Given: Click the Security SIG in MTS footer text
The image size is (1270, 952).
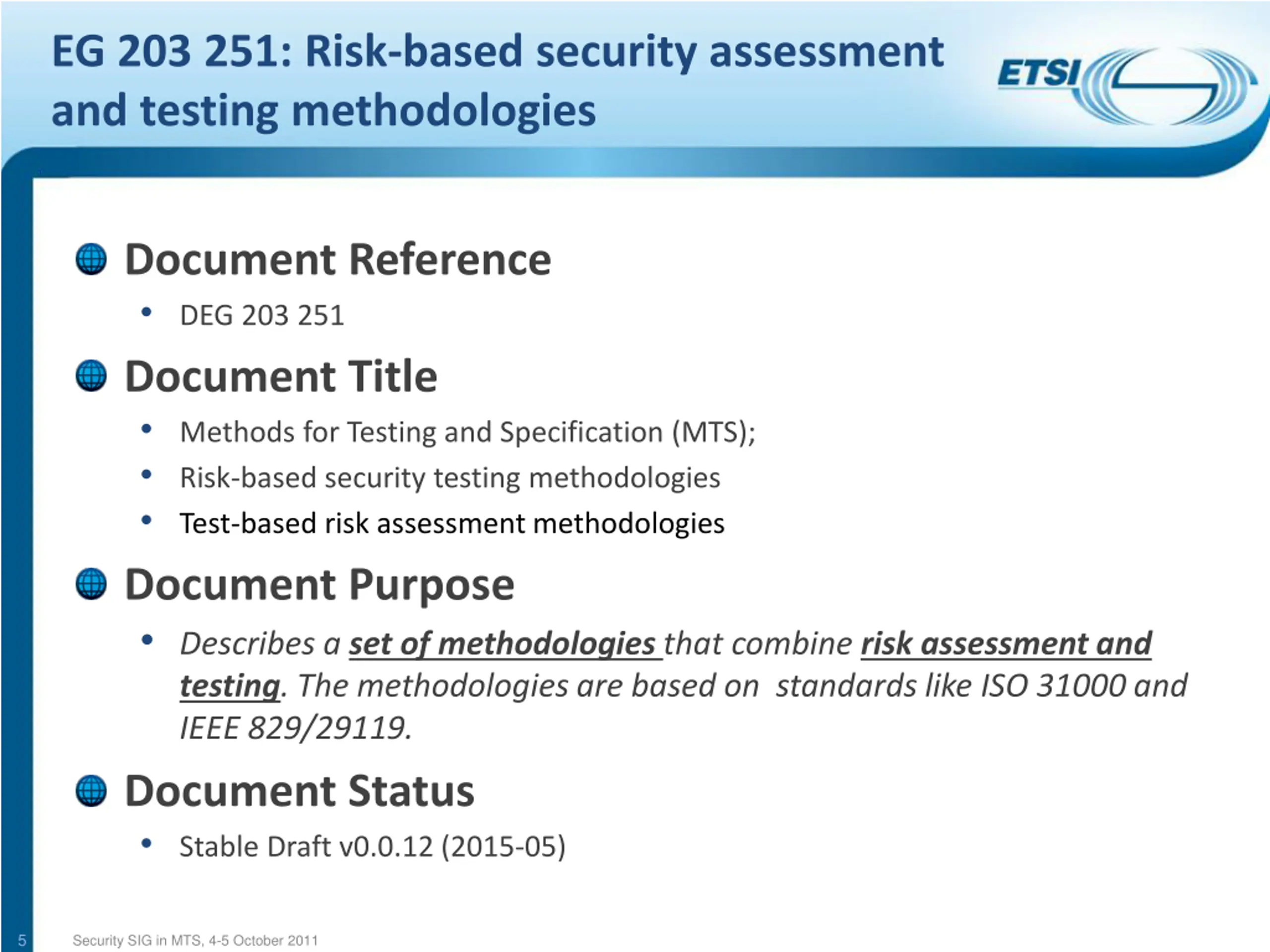Looking at the screenshot, I should [195, 941].
